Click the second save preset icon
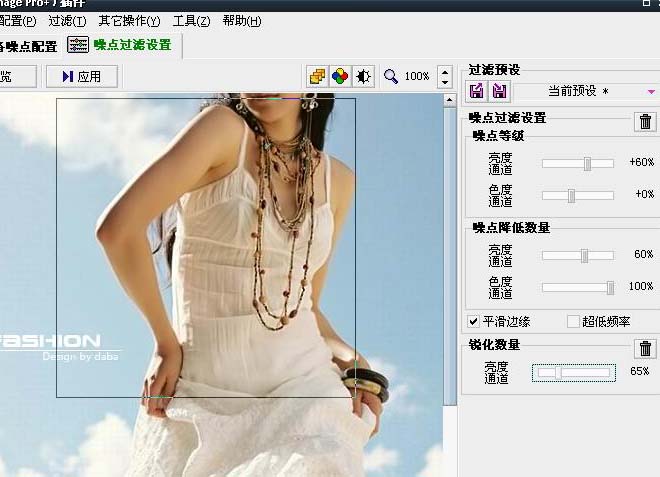The image size is (660, 477). 500,91
